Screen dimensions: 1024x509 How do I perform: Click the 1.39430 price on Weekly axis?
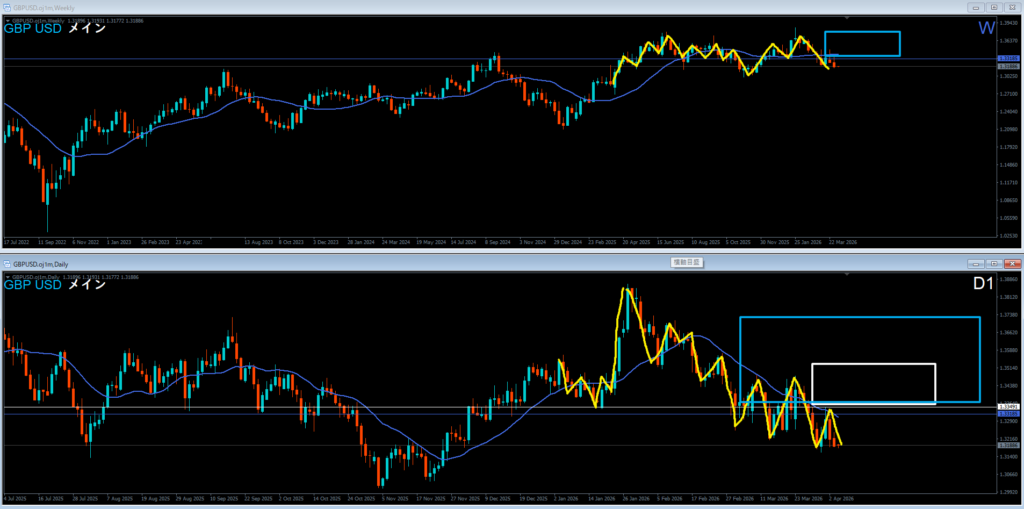point(1009,22)
